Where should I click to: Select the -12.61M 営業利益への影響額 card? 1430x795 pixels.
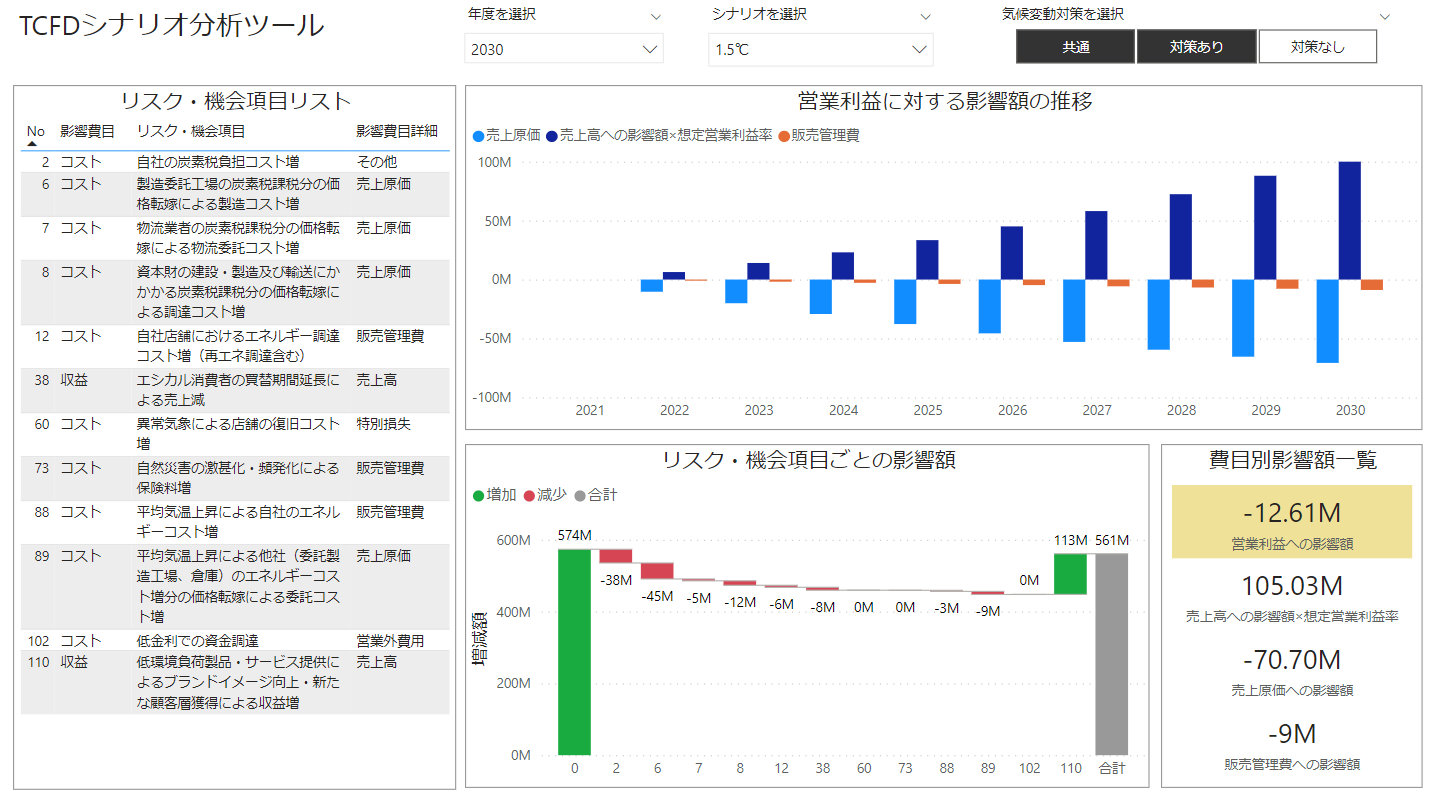[x=1291, y=522]
